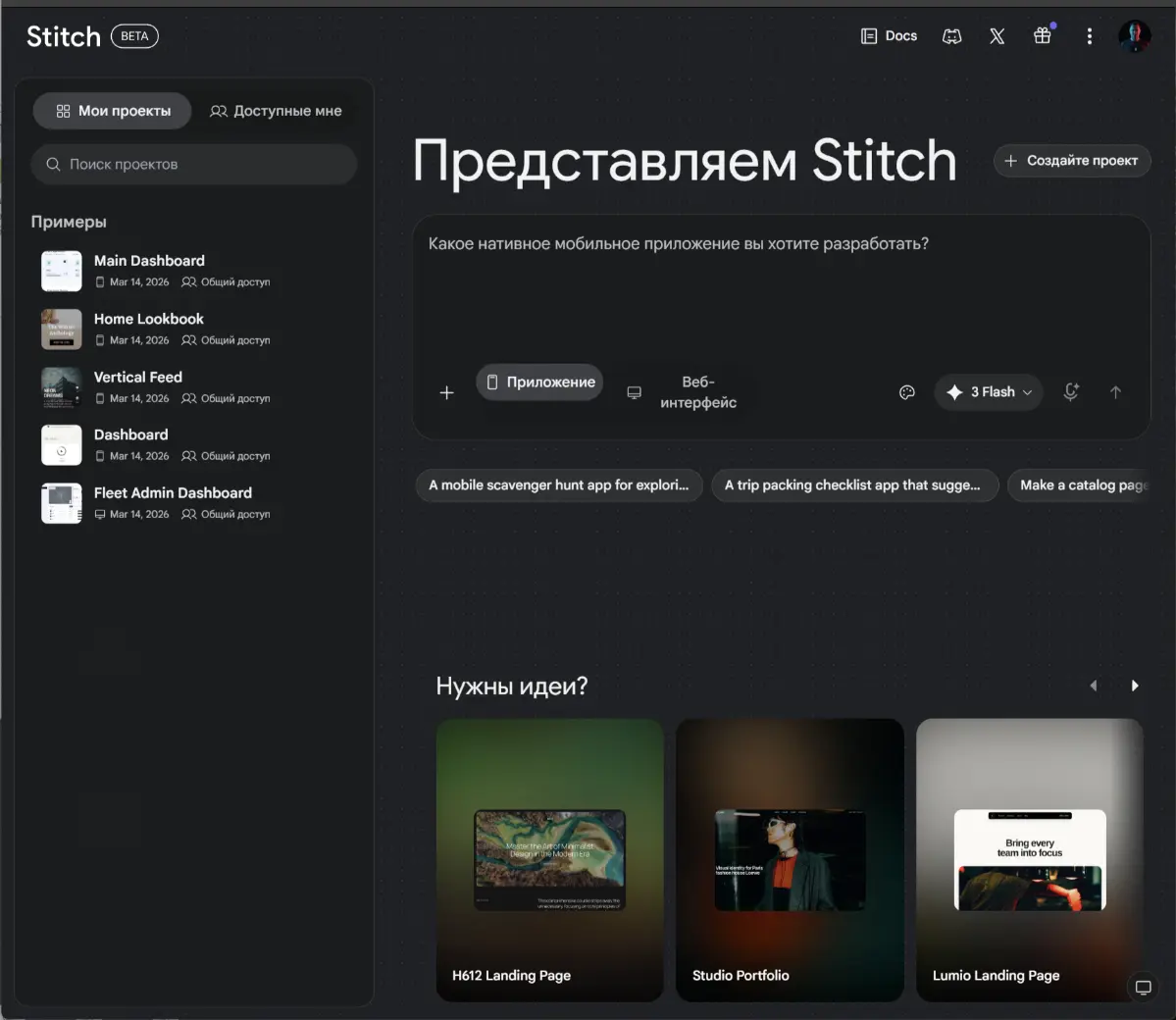Open the Docs link

[x=889, y=36]
